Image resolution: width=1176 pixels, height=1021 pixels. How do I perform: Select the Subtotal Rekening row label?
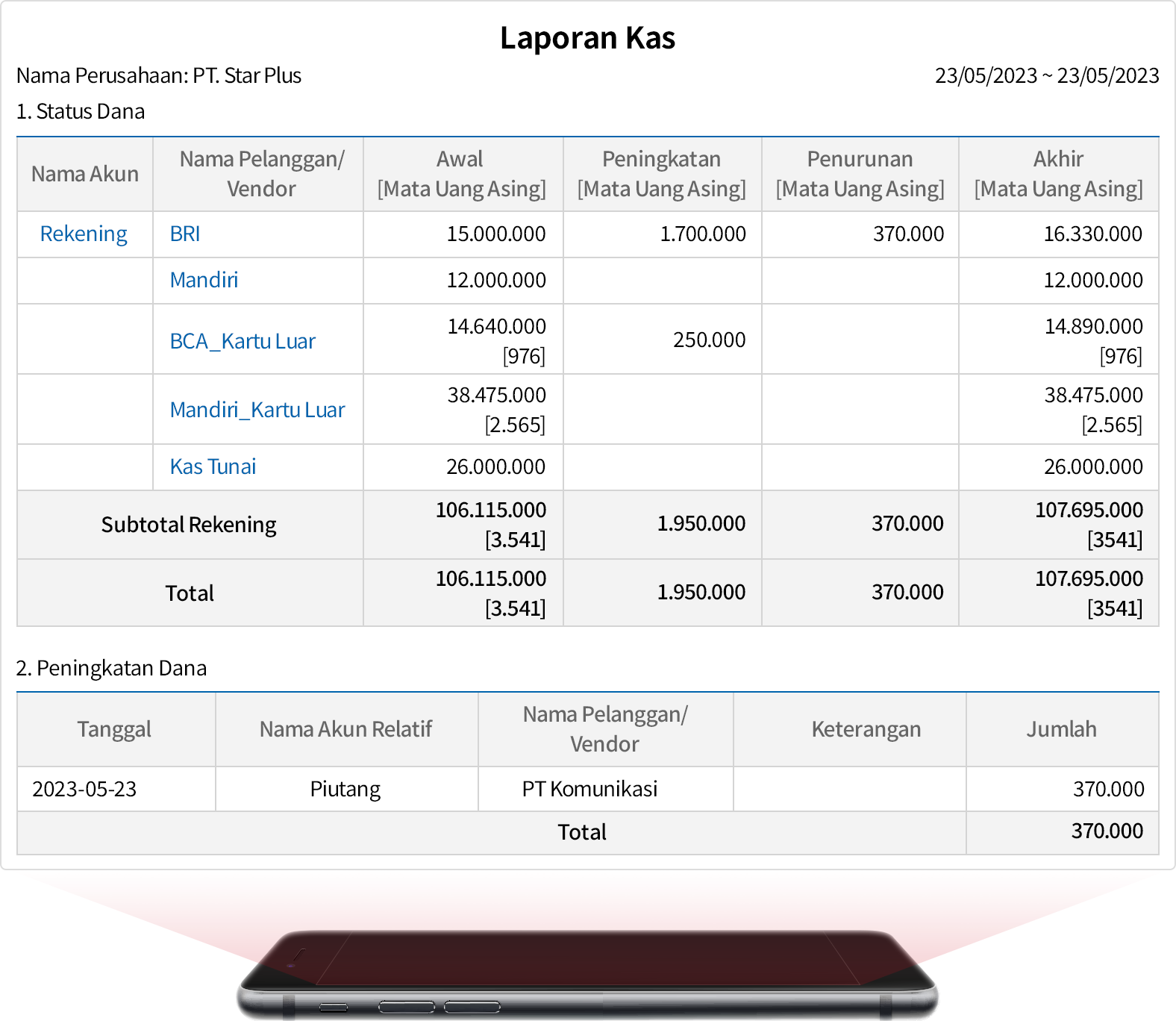(189, 525)
